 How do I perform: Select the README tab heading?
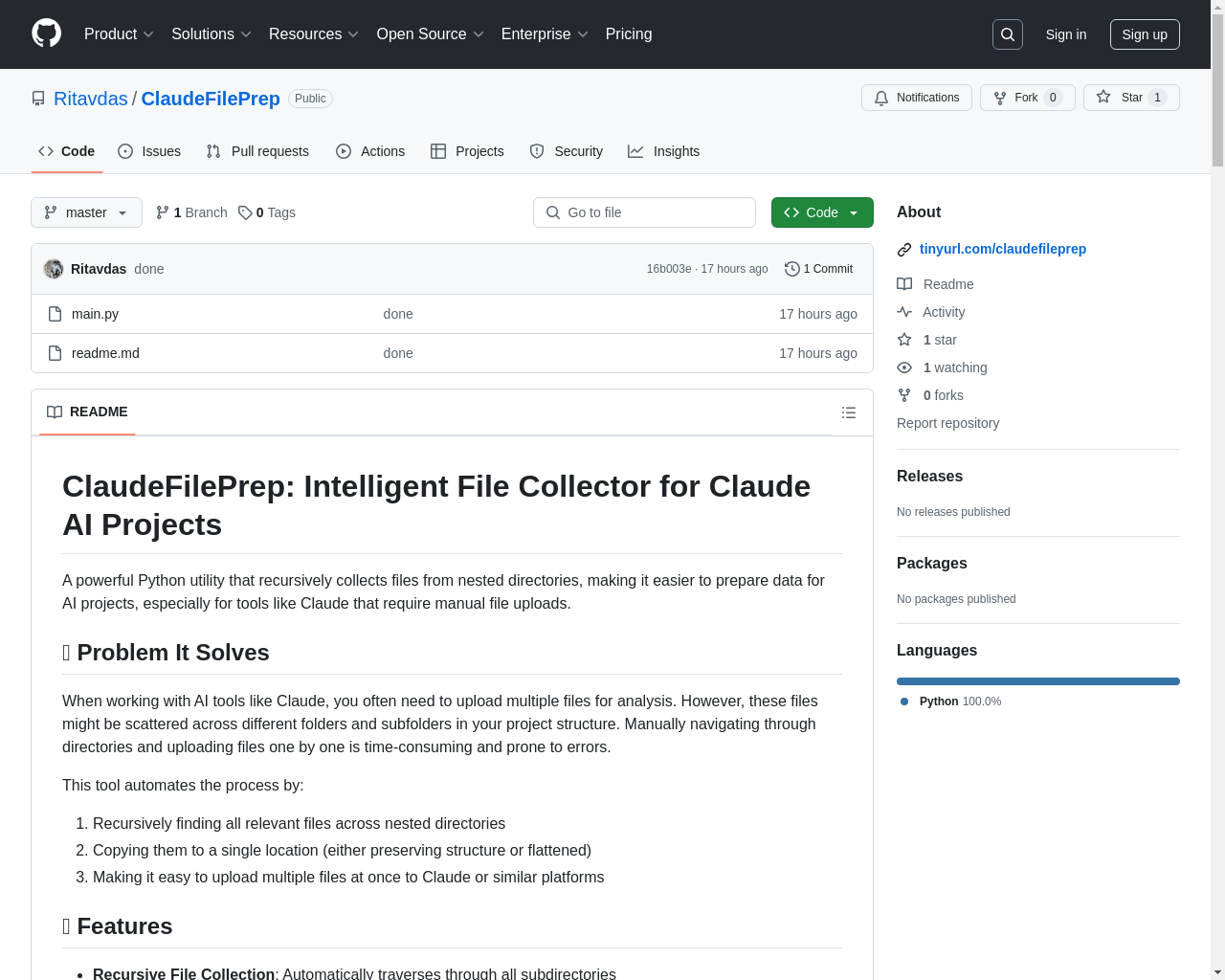click(x=87, y=412)
